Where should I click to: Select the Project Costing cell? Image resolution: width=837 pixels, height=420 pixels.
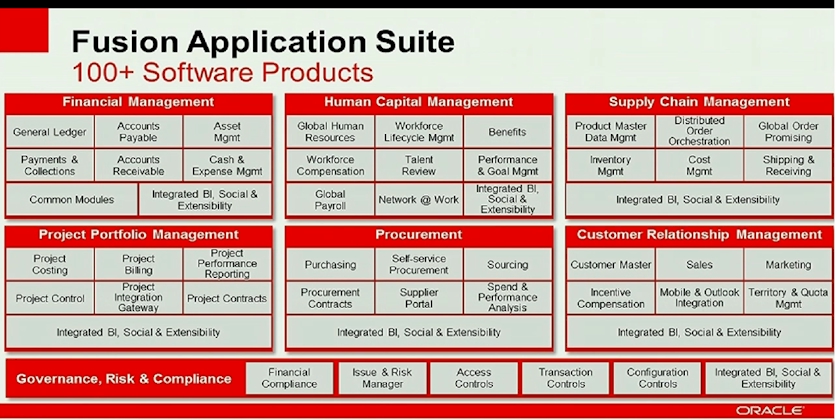50,264
